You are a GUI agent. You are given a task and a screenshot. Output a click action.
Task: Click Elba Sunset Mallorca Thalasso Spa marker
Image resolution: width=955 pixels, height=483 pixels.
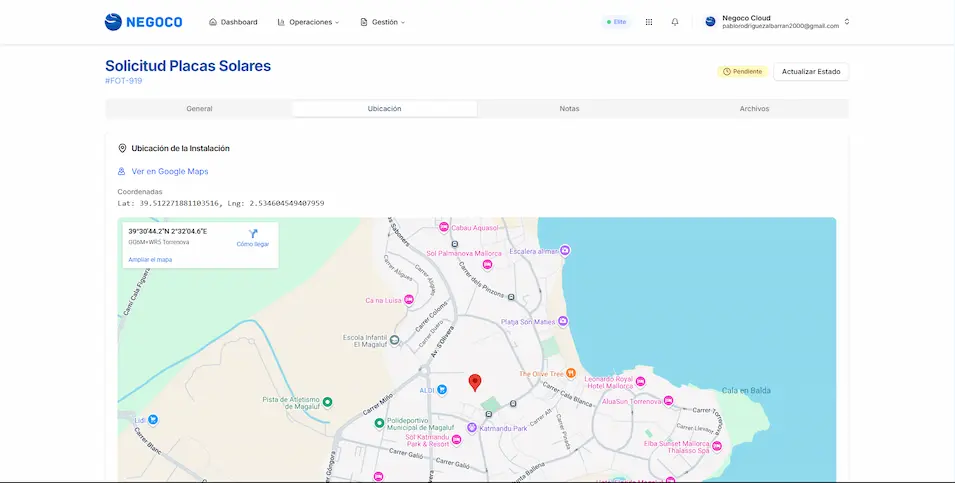pyautogui.click(x=717, y=446)
